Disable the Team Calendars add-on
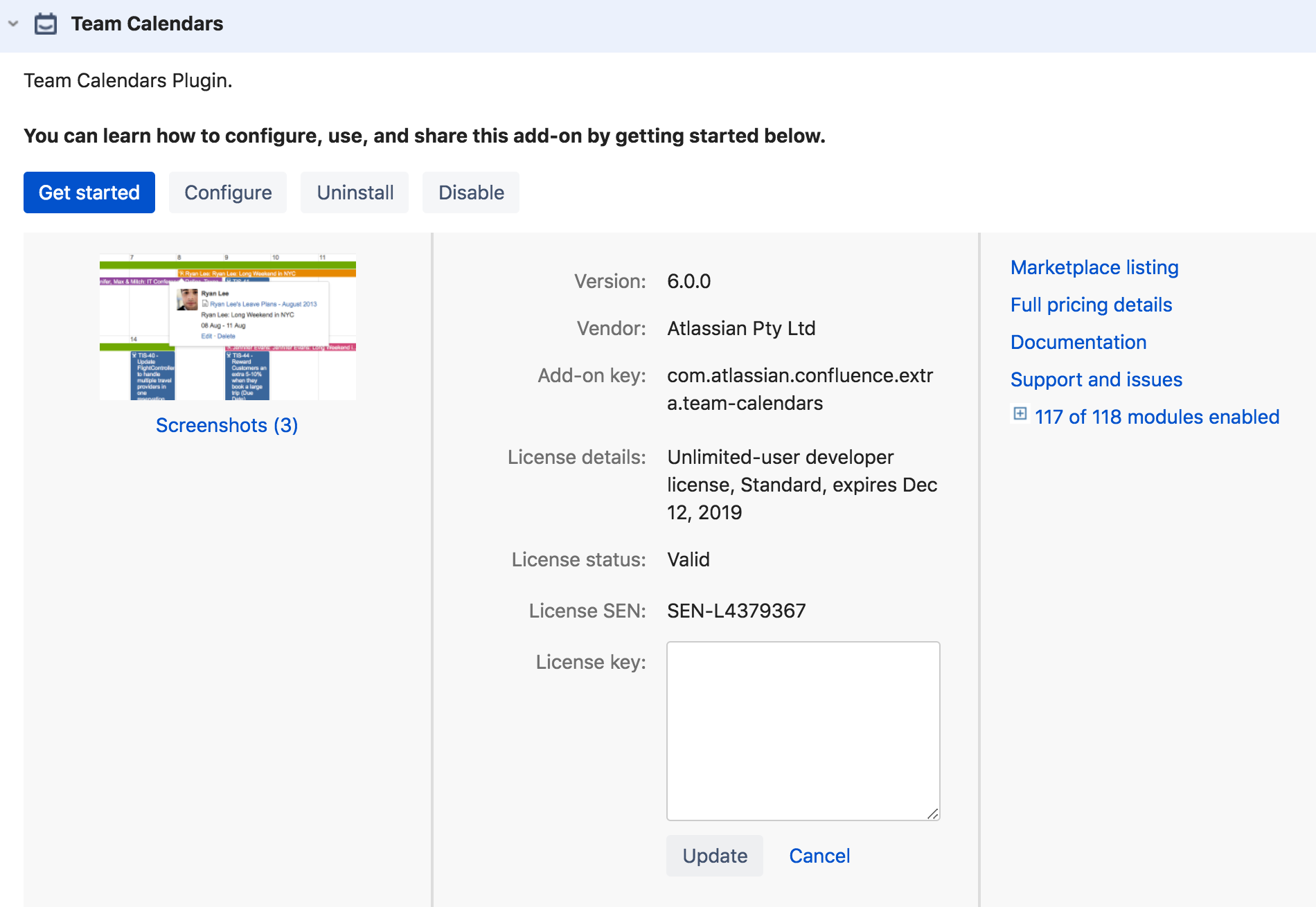This screenshot has height=907, width=1316. (471, 192)
